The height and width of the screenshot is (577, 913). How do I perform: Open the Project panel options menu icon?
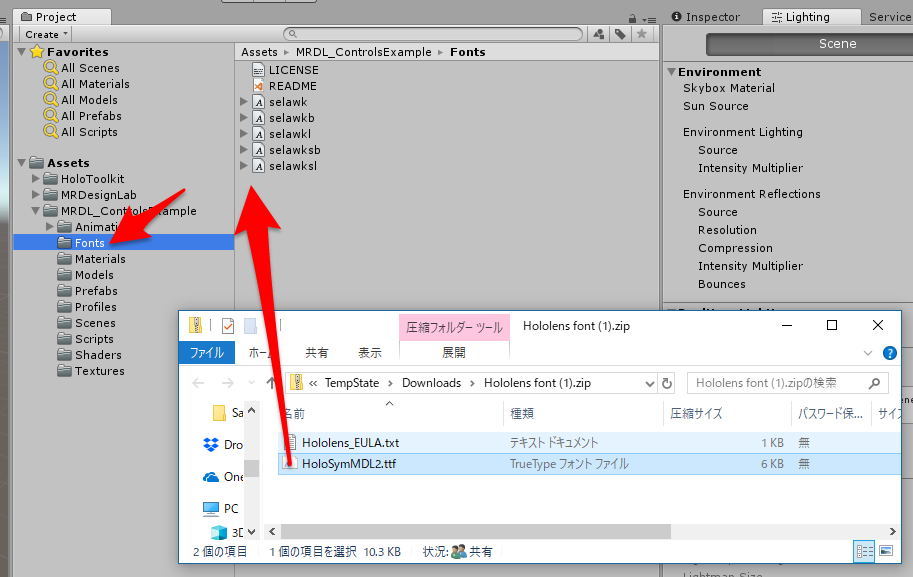650,19
